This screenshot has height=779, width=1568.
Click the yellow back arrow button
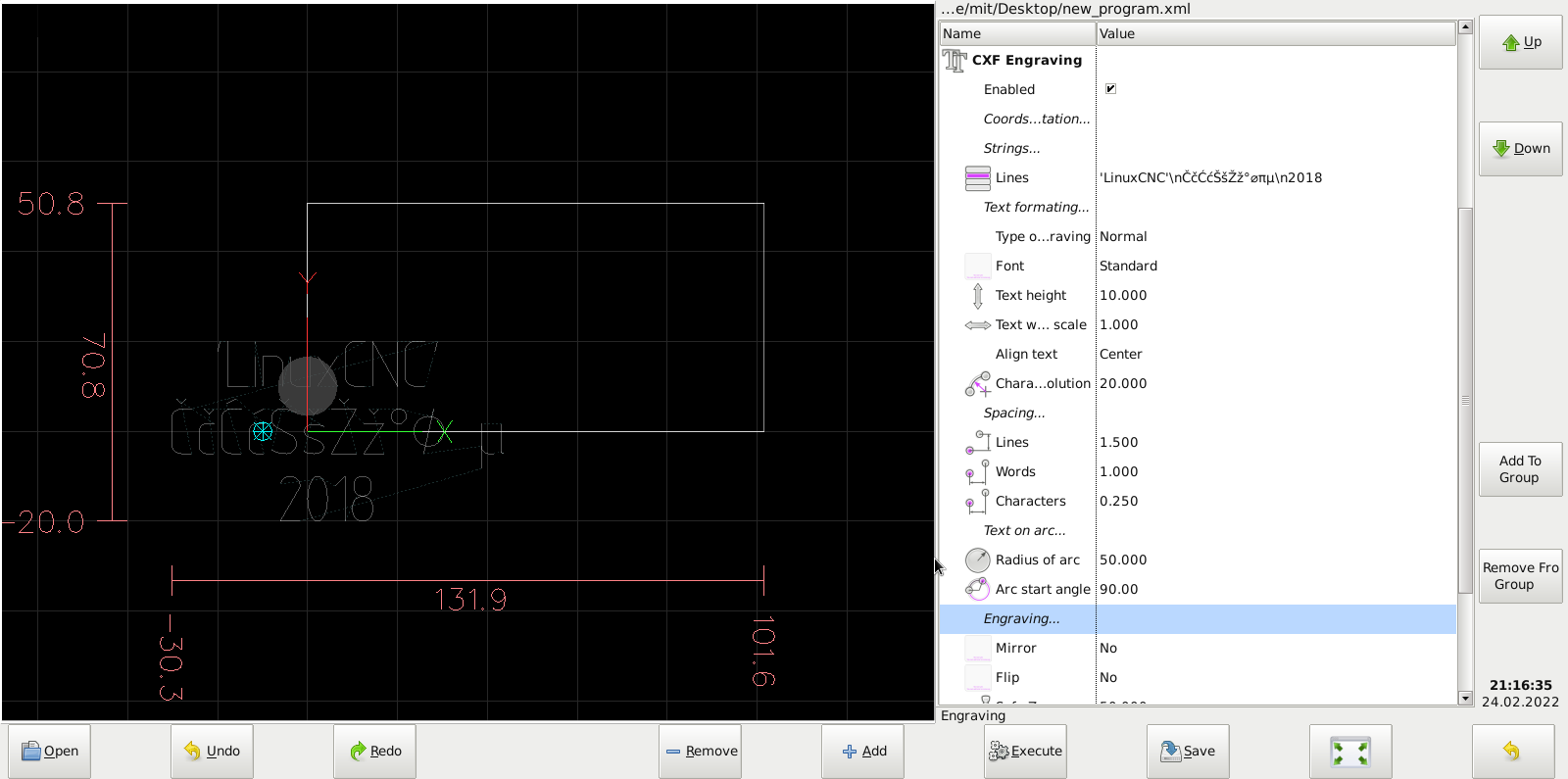click(x=1512, y=752)
